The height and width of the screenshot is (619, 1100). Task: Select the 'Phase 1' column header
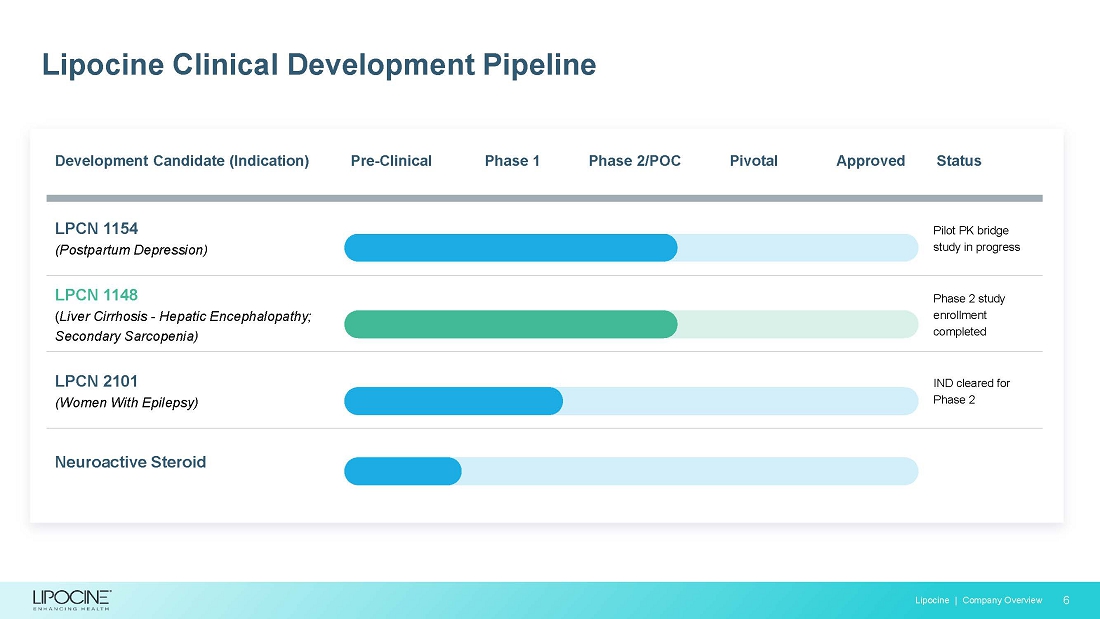[x=512, y=161]
